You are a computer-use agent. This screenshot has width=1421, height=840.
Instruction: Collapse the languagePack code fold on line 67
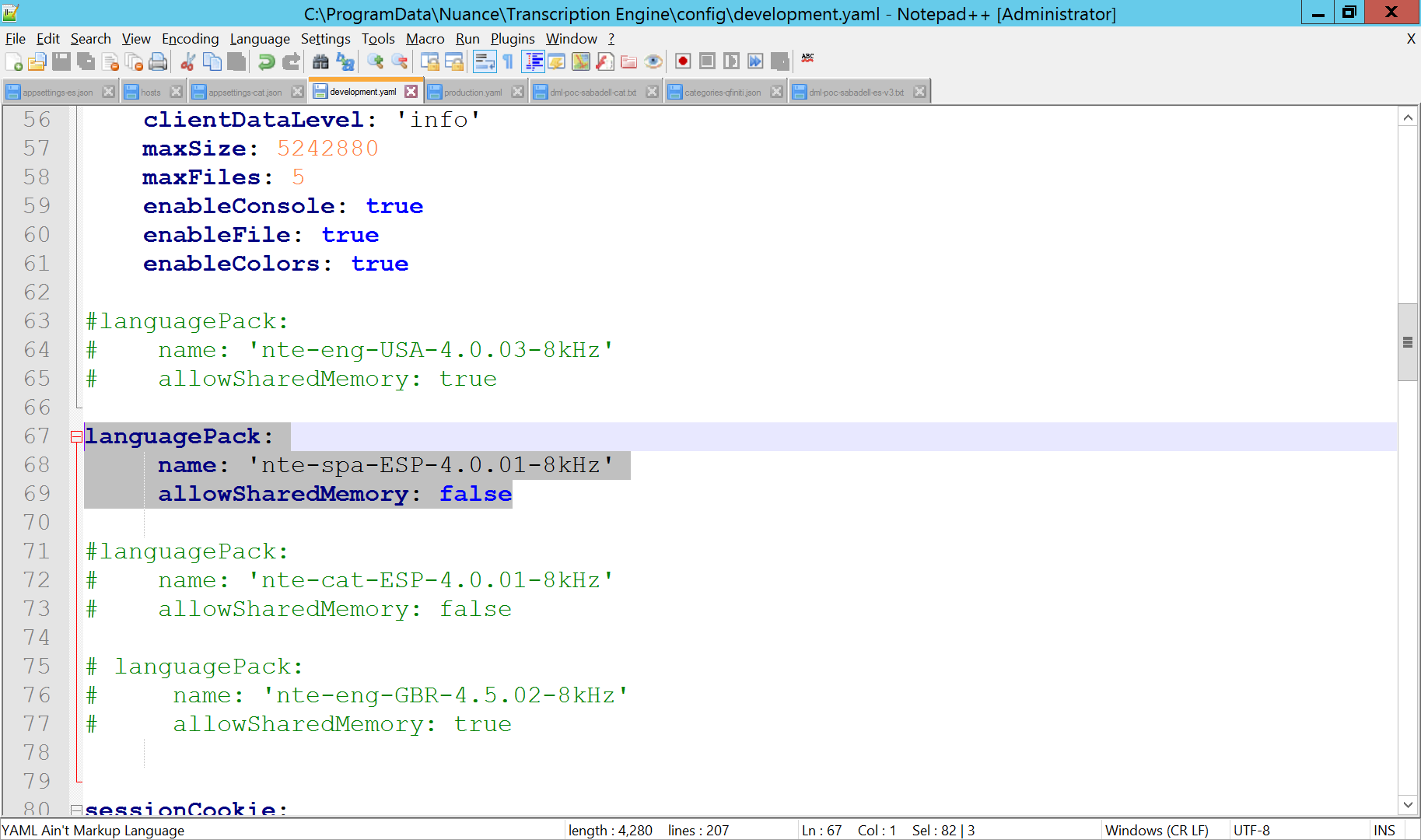click(x=76, y=437)
